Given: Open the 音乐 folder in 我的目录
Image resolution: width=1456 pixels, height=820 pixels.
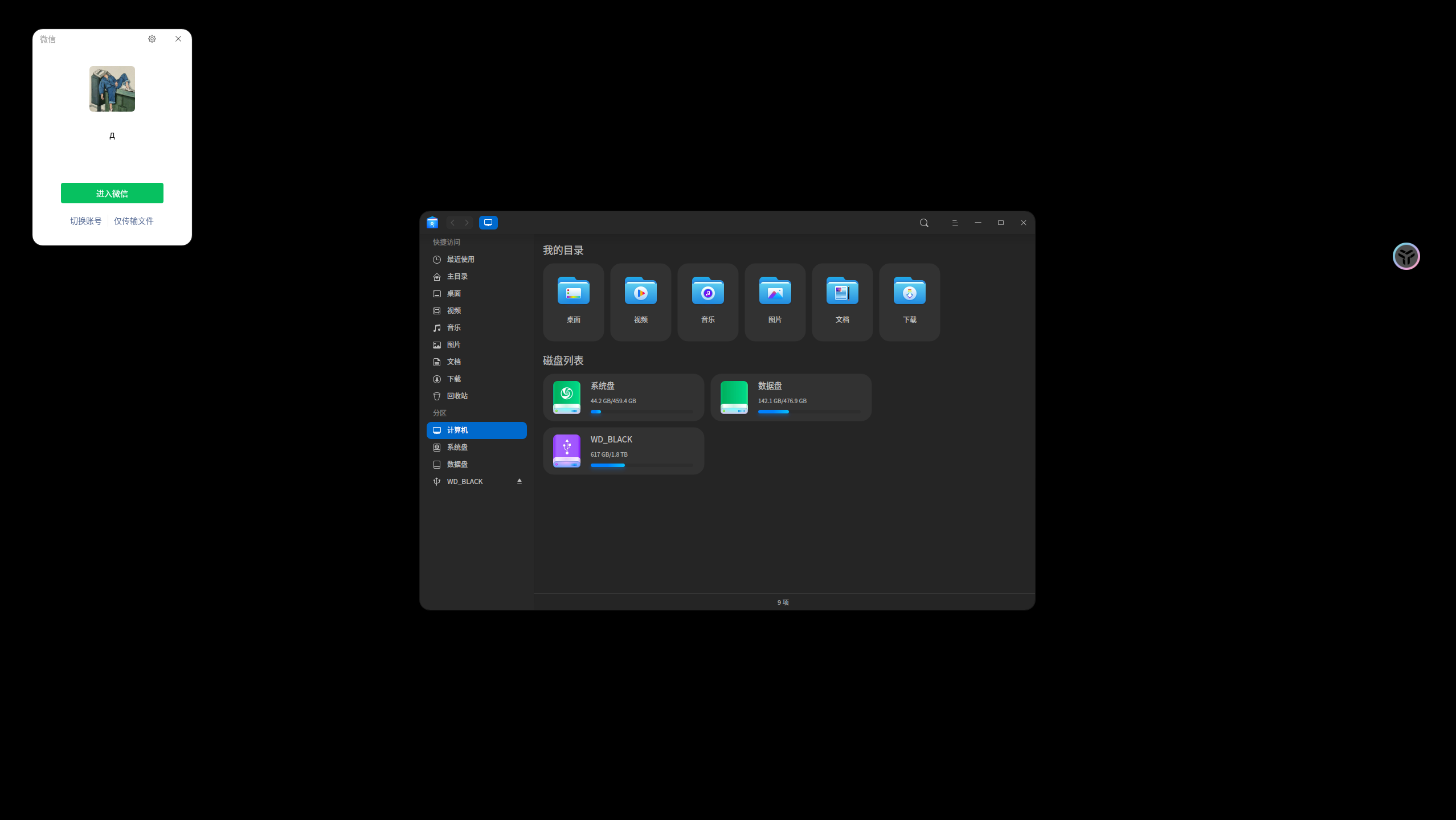Looking at the screenshot, I should [x=708, y=302].
